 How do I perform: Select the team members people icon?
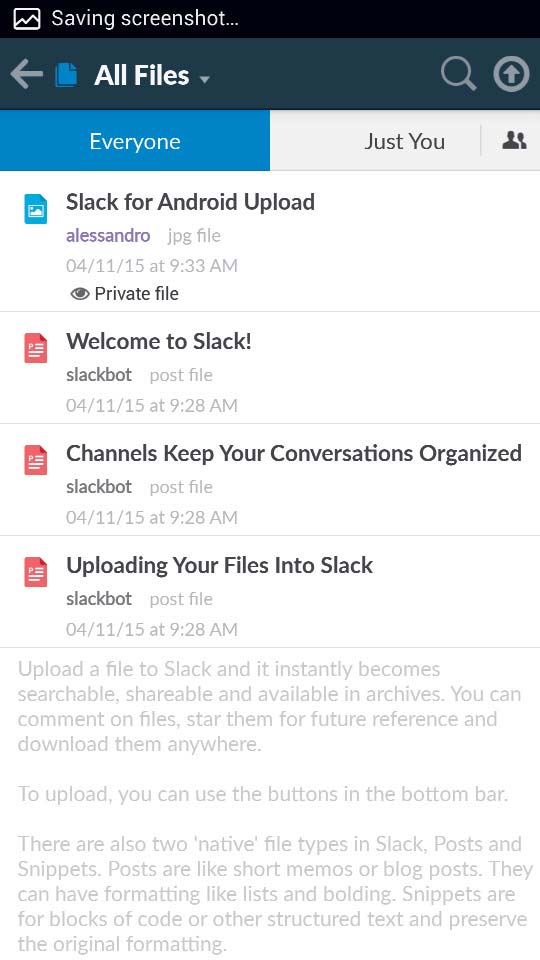point(514,141)
